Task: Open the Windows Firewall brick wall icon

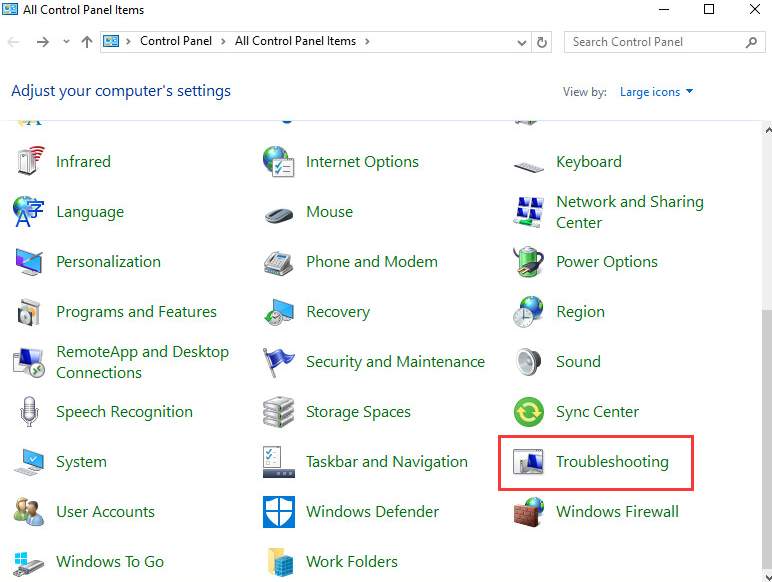Action: (529, 512)
